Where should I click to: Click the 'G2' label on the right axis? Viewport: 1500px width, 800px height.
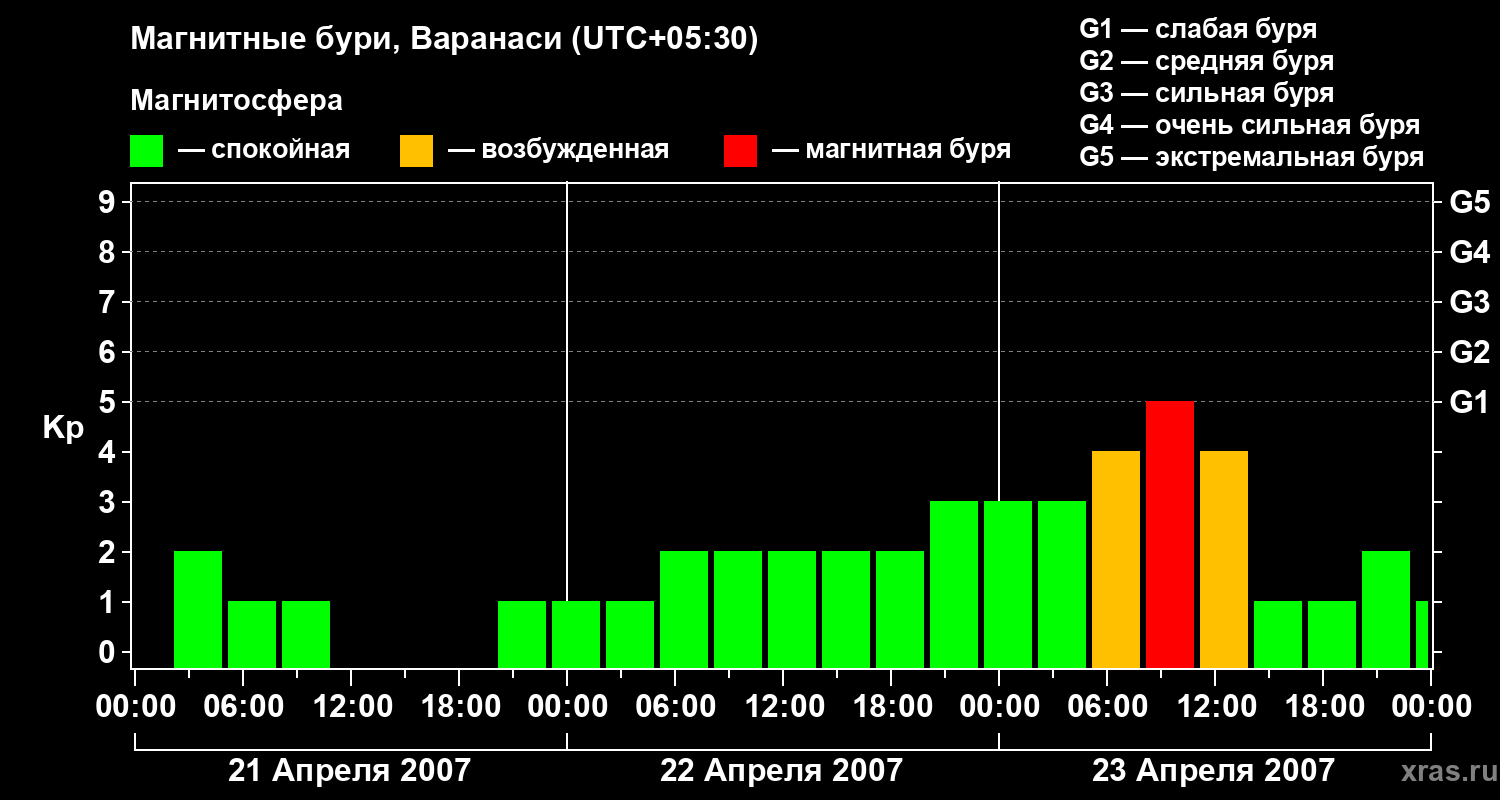pyautogui.click(x=1469, y=352)
